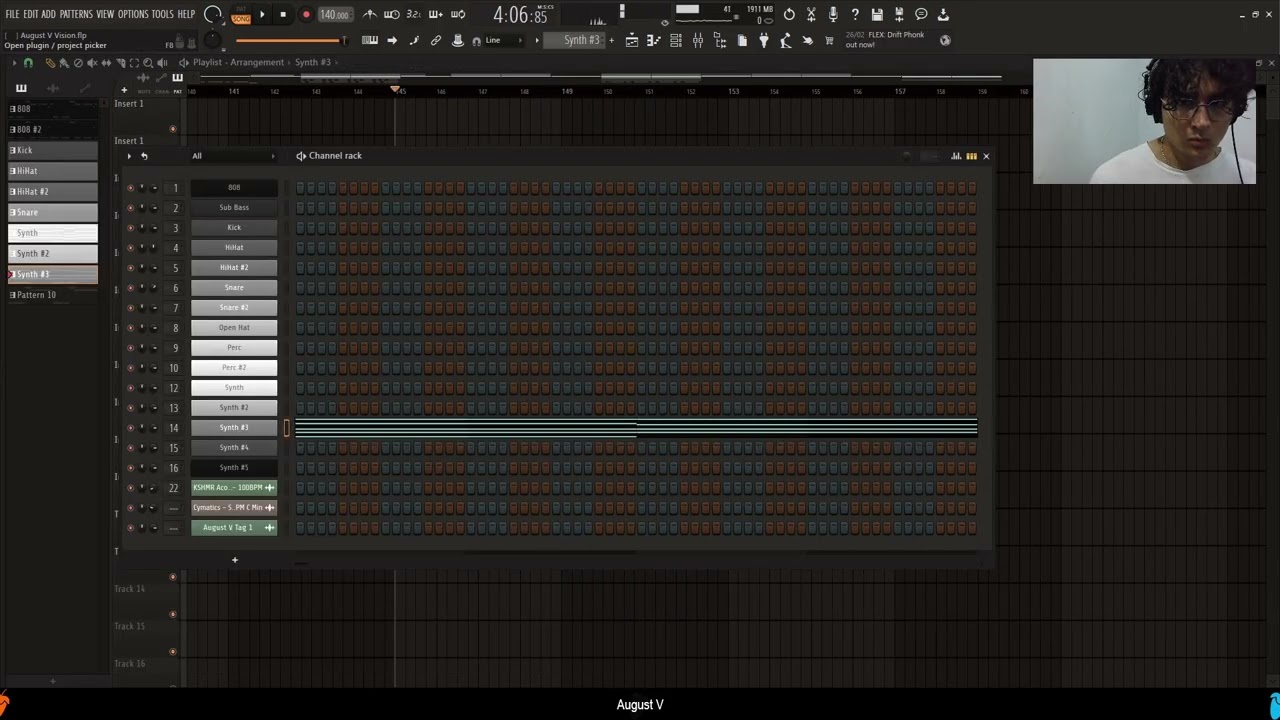Screen dimensions: 1280x720
Task: Toggle the playlist magnet snap icon
Action: pos(28,63)
